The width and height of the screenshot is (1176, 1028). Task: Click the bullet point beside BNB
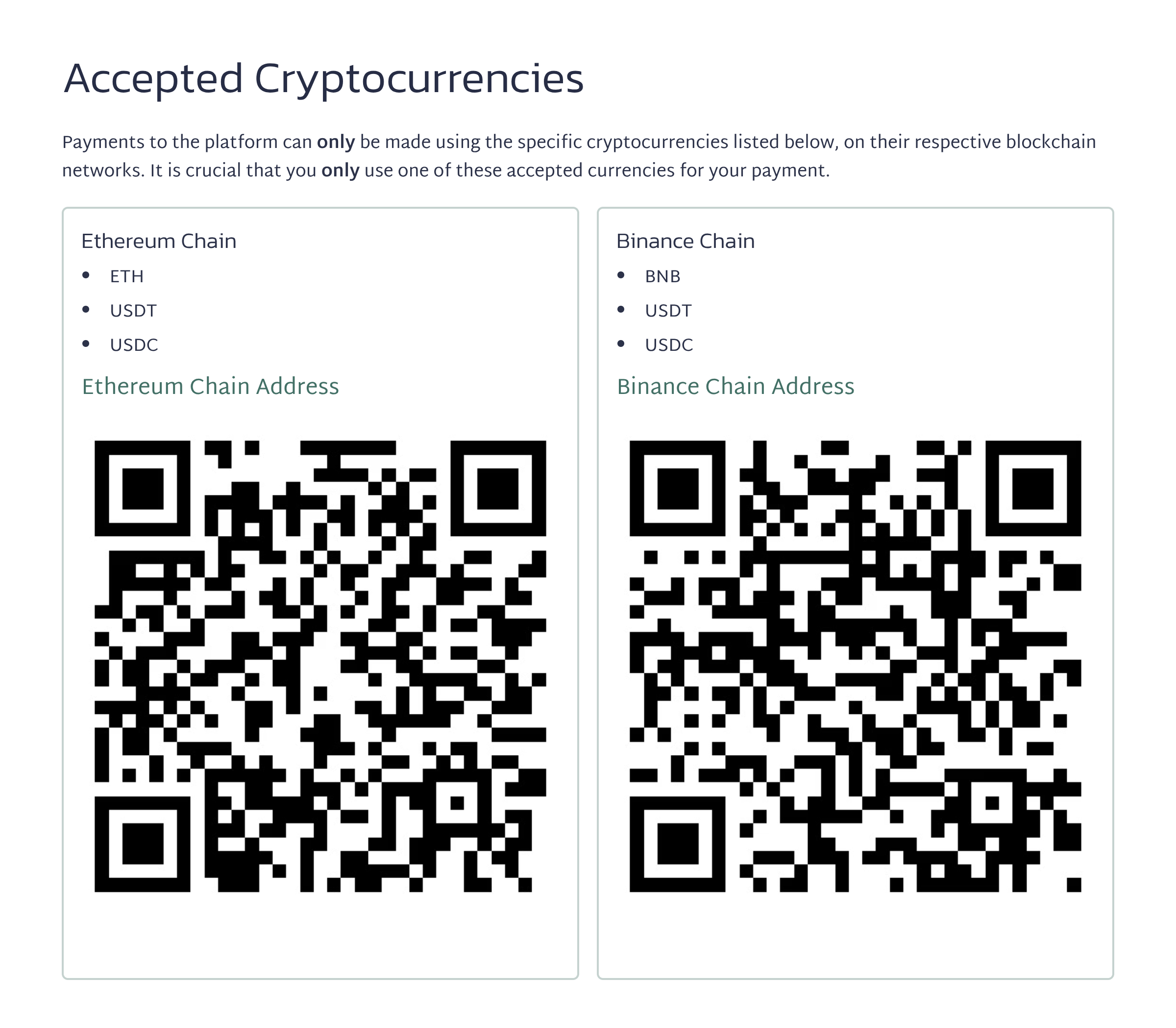[x=621, y=275]
